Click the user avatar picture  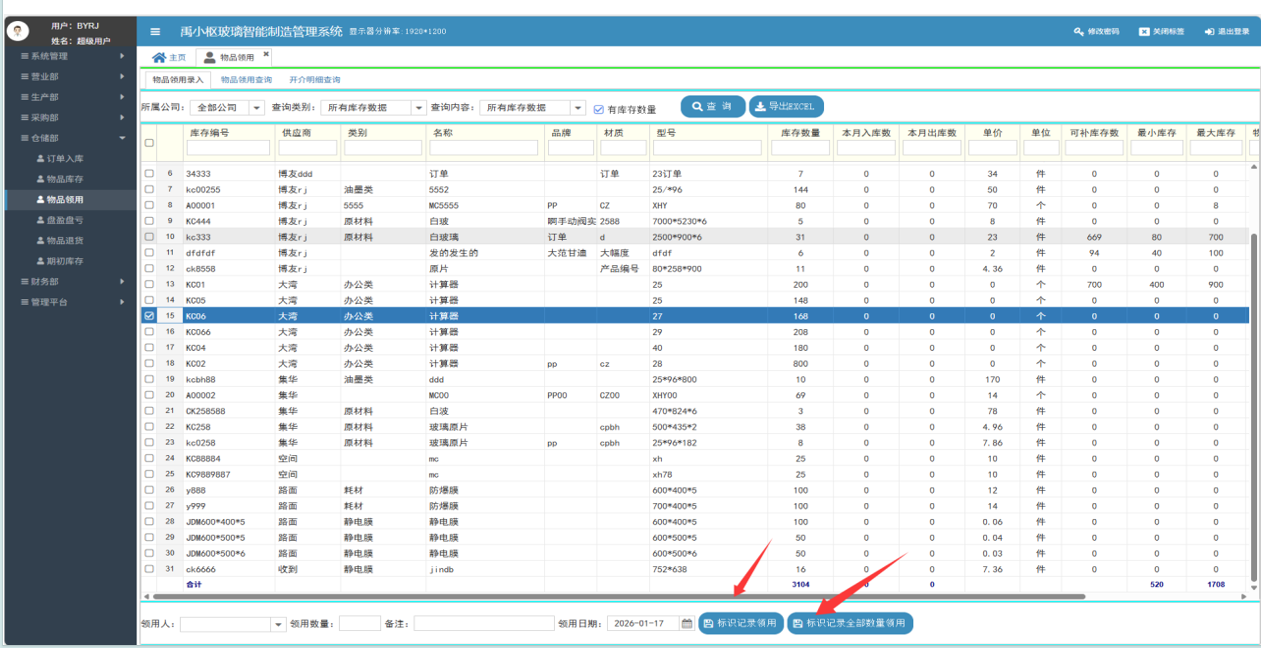tap(17, 31)
